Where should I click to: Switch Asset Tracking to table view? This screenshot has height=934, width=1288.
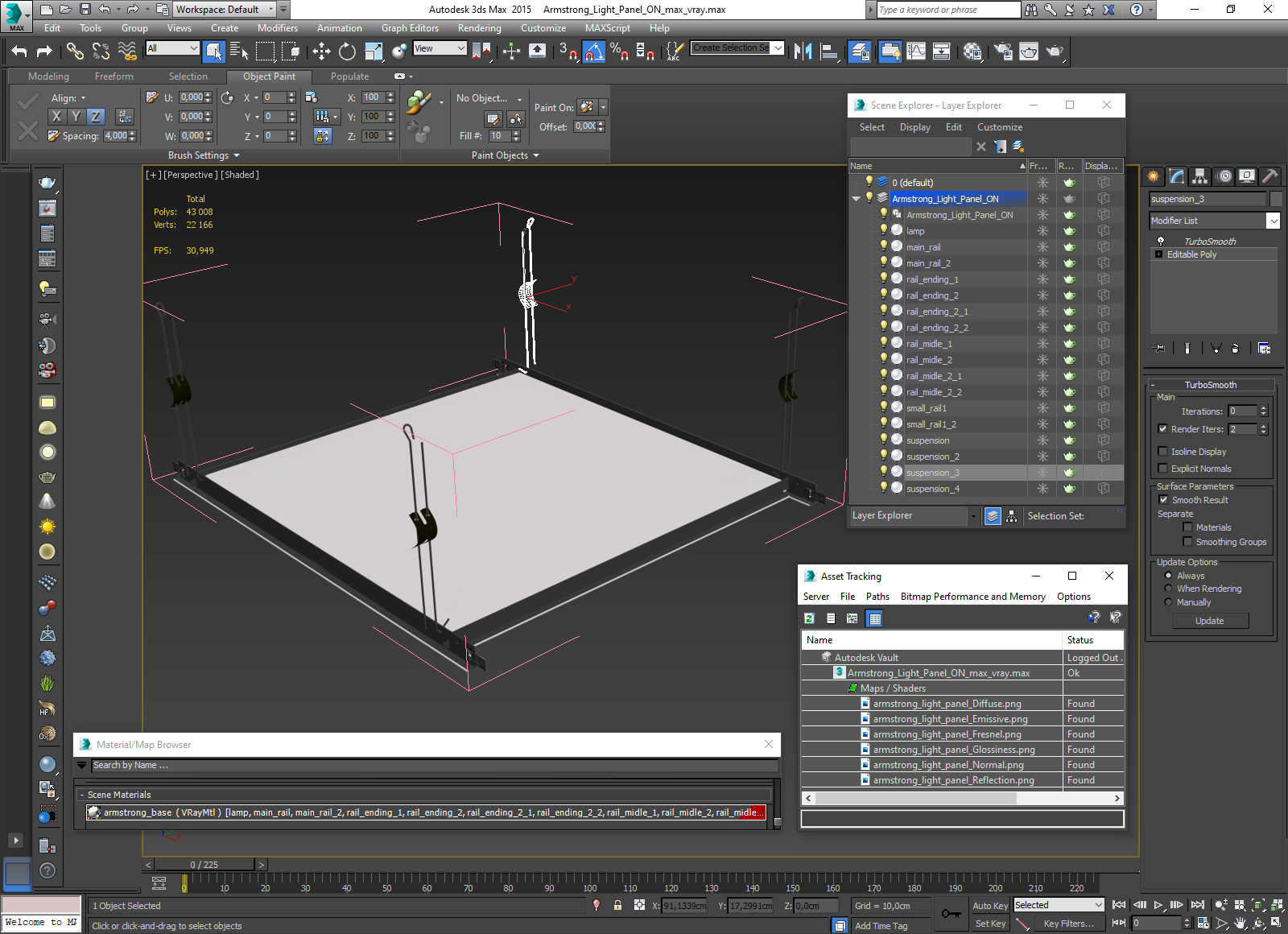click(875, 618)
